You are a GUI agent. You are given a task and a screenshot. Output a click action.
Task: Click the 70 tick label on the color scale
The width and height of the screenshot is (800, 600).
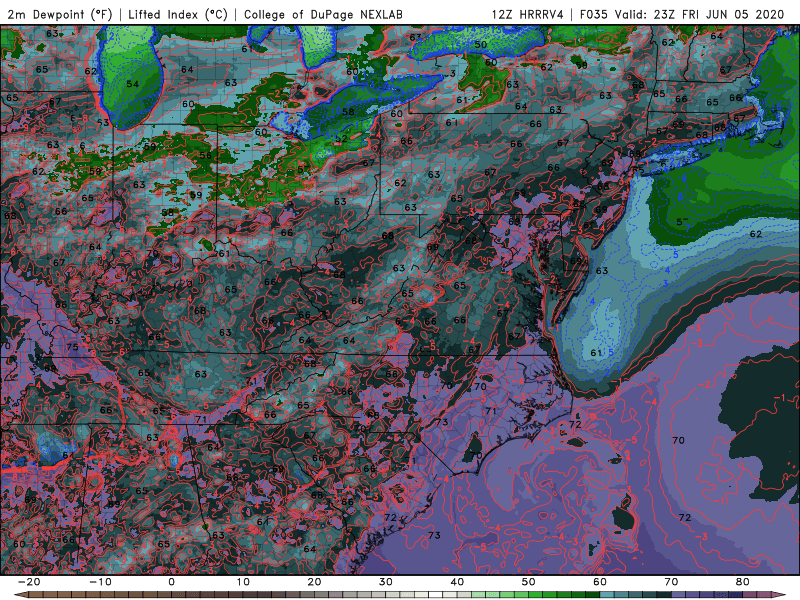tap(671, 582)
